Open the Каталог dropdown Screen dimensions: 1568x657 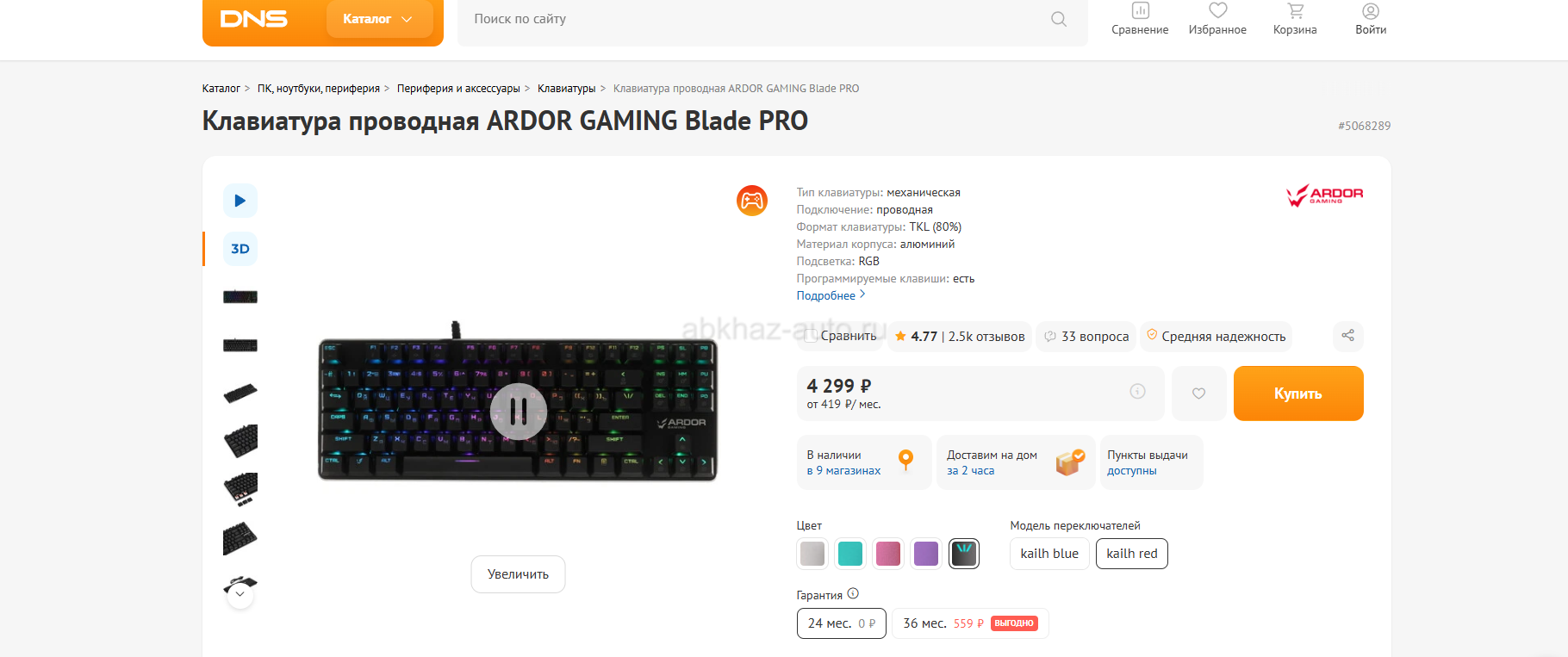379,19
